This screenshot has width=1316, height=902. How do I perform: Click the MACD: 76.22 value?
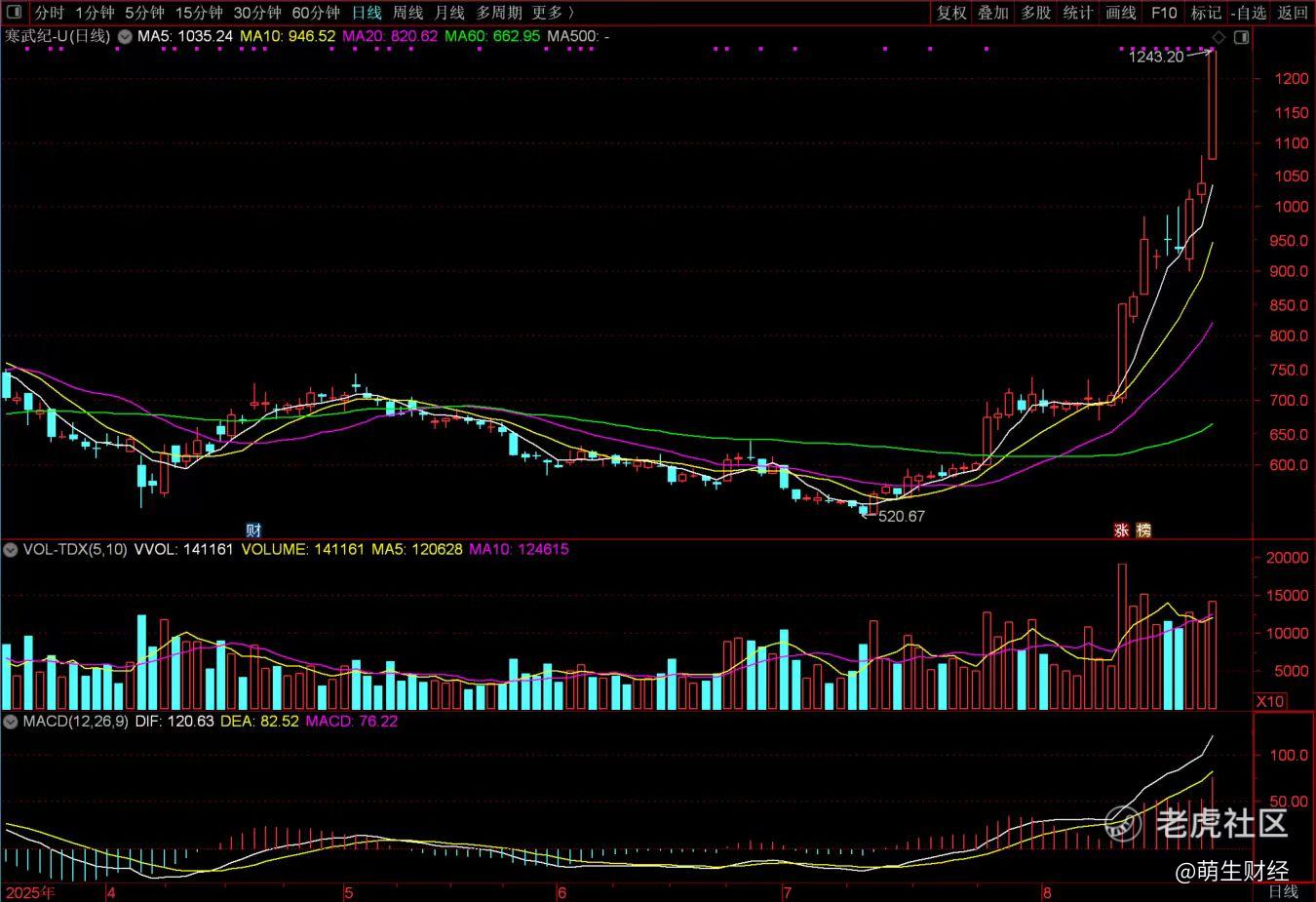click(352, 722)
